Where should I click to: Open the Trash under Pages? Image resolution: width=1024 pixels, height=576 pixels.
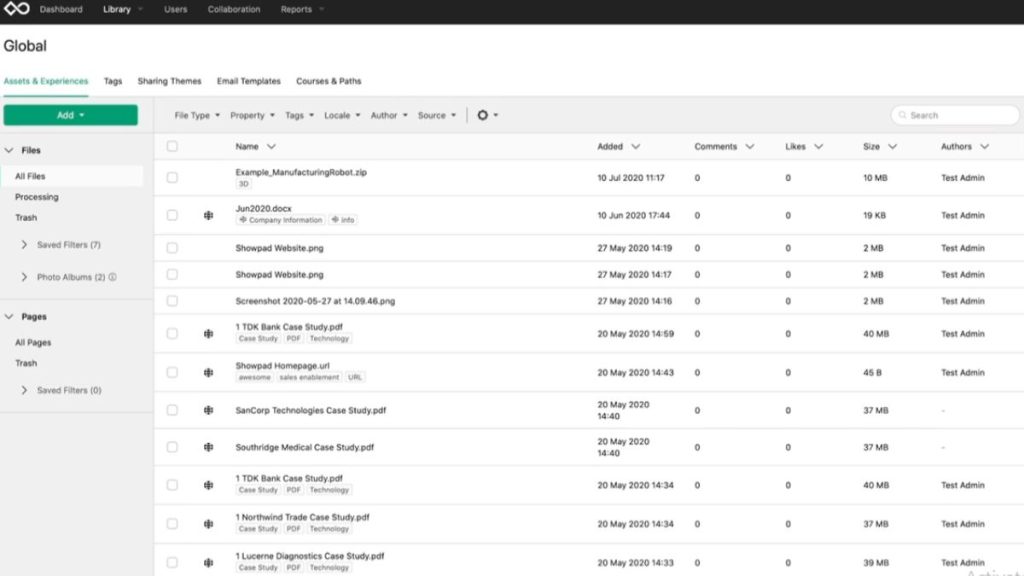(26, 363)
